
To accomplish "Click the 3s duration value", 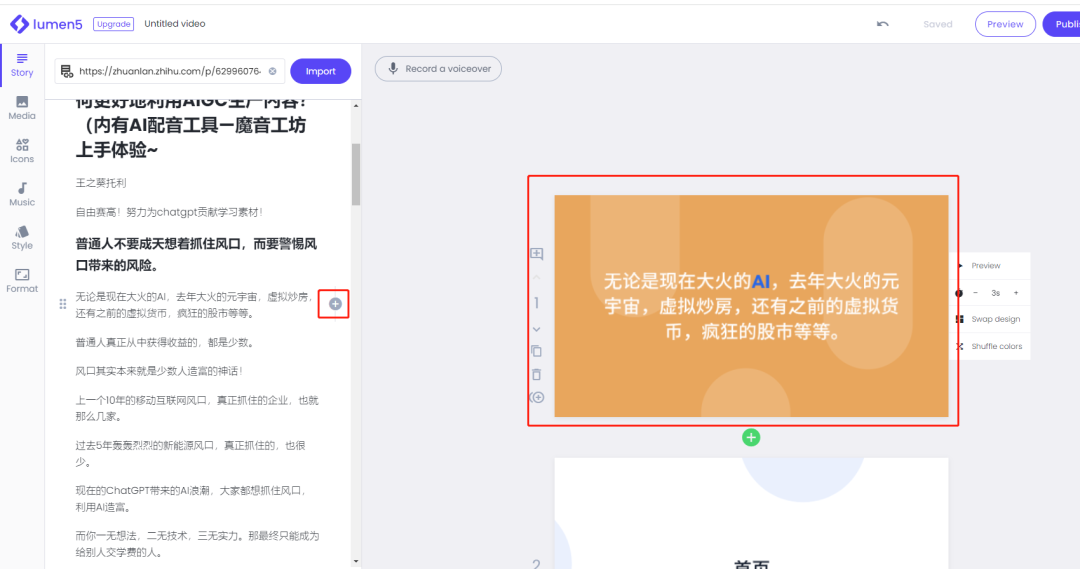I will 995,293.
